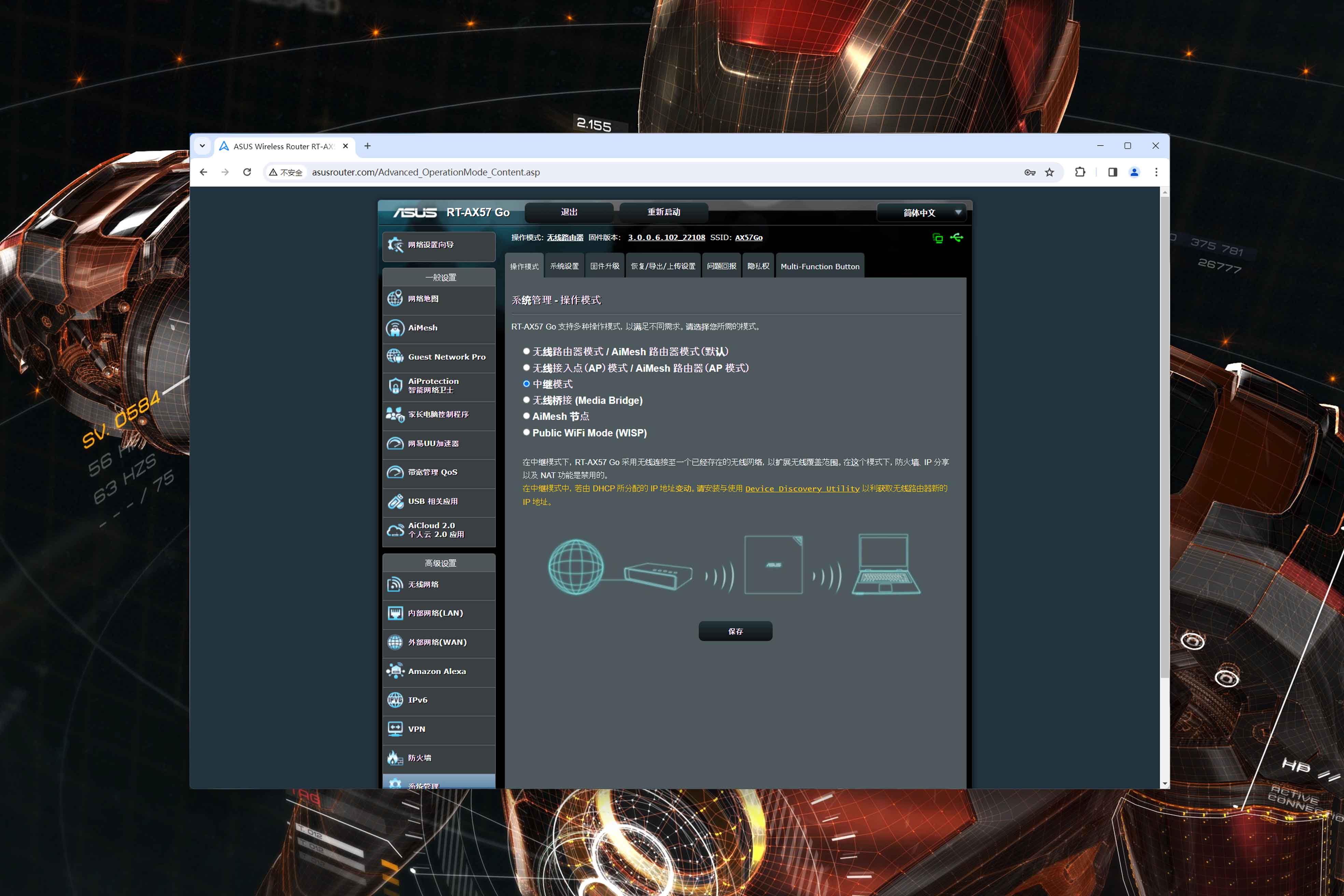Open the NetEase UU accelerator (网易UU加速器) icon
This screenshot has height=896, width=1344.
395,444
